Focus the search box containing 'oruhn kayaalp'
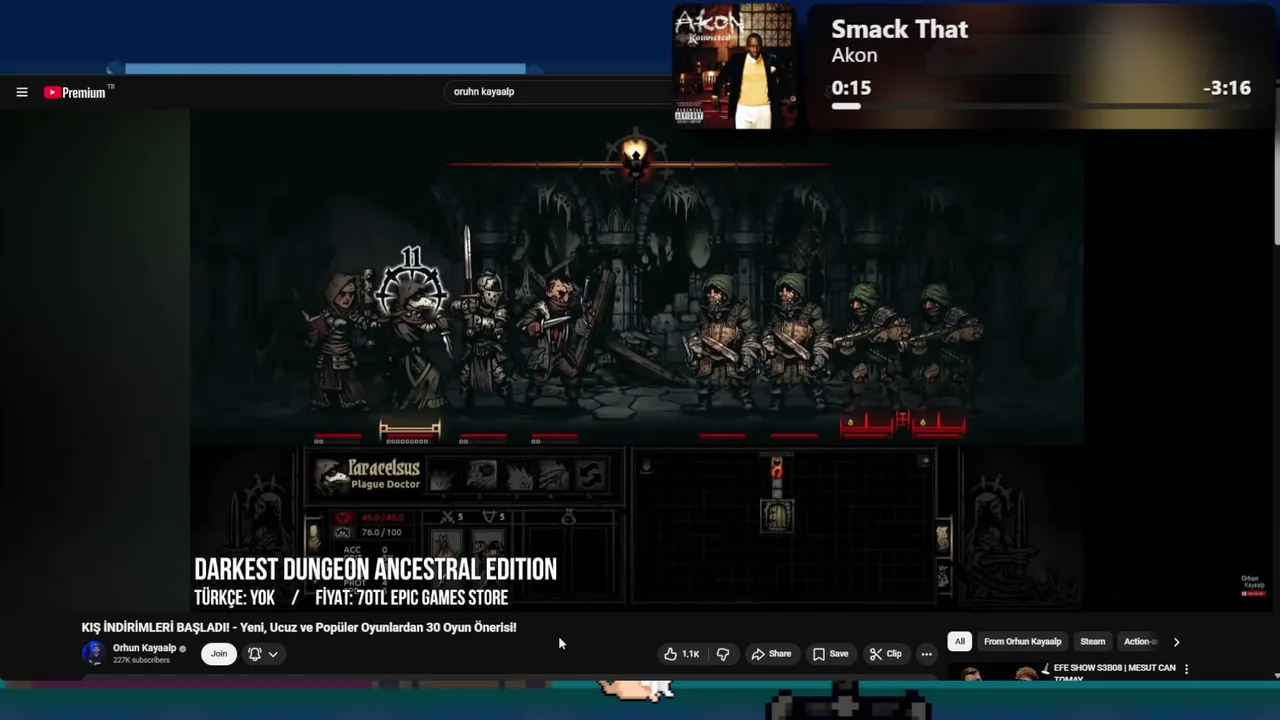The height and width of the screenshot is (720, 1280). click(560, 91)
